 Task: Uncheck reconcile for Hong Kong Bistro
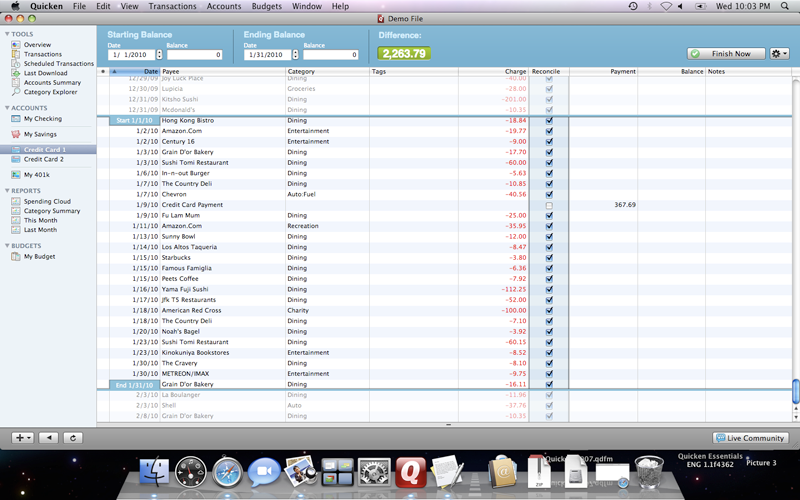(x=549, y=121)
